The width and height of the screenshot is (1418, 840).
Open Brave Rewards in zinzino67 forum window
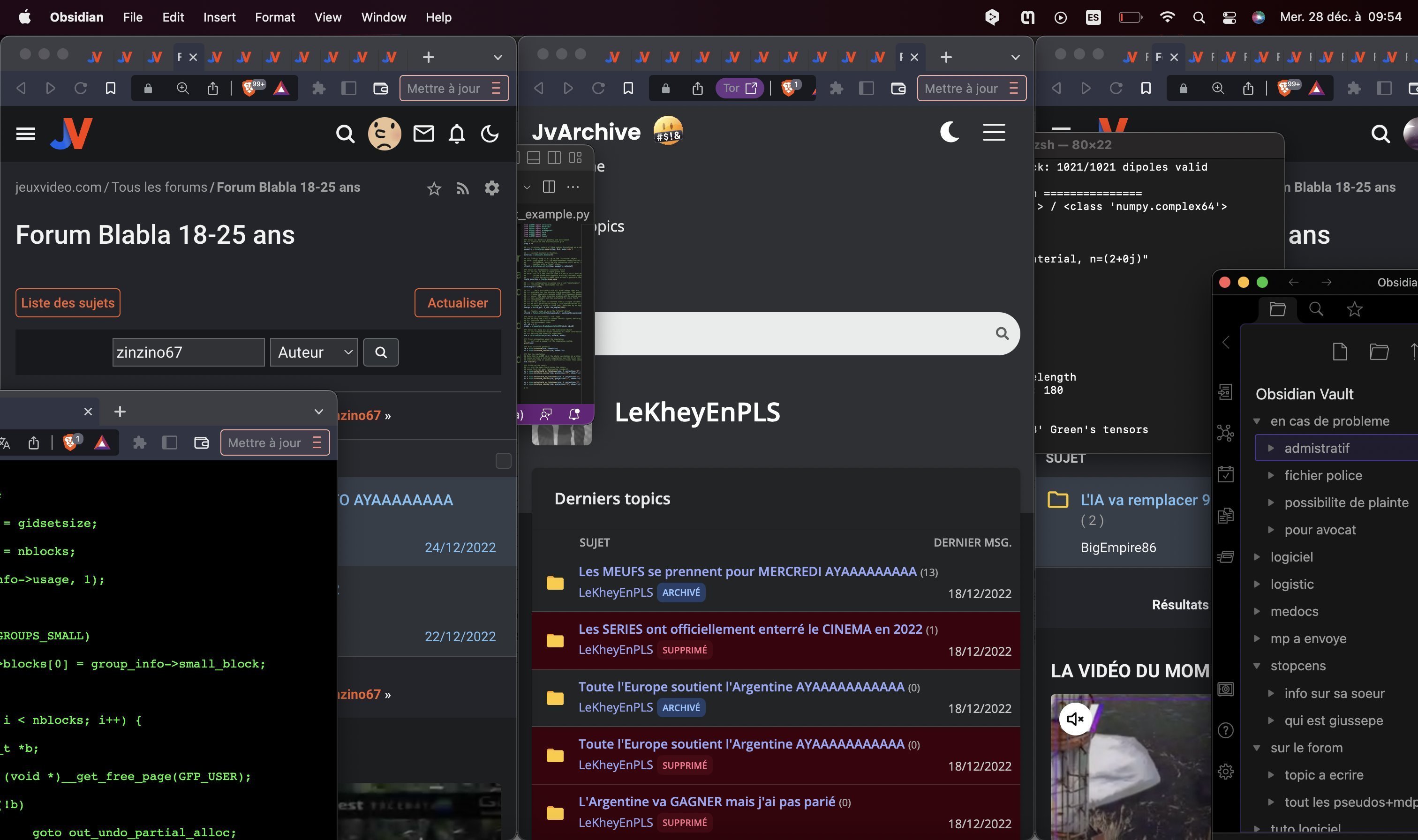[281, 88]
